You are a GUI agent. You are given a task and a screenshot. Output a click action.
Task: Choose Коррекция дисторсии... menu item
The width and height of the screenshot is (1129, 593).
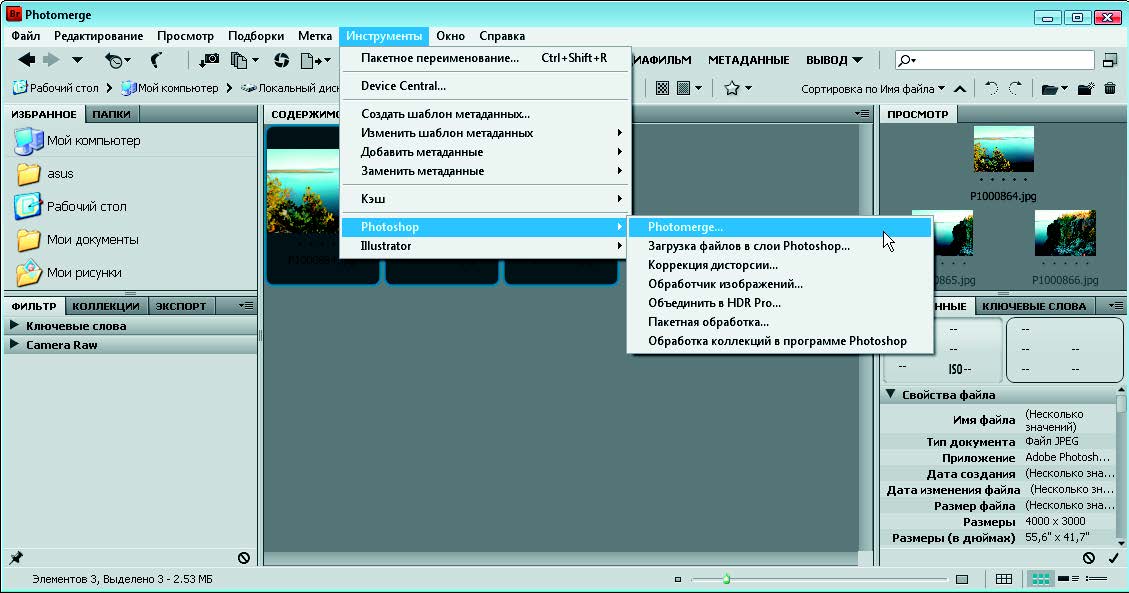click(x=780, y=265)
